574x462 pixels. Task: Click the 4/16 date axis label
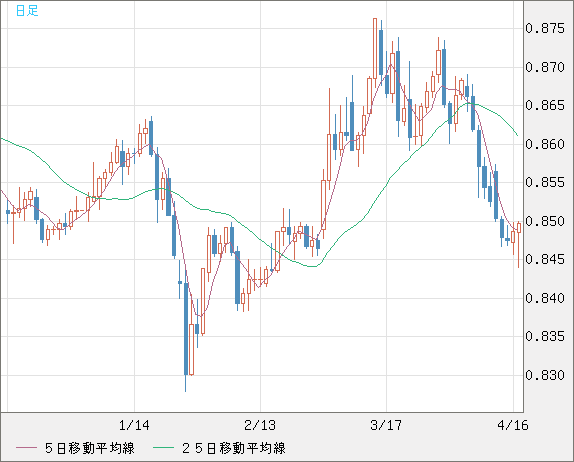coord(513,425)
